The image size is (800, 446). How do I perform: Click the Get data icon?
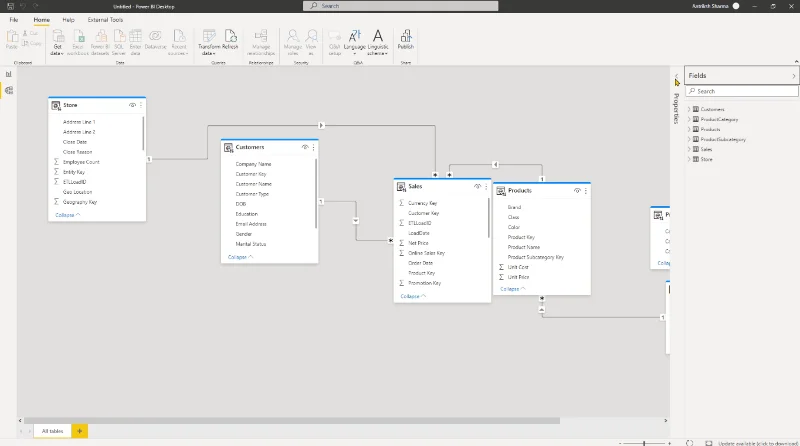pyautogui.click(x=58, y=36)
